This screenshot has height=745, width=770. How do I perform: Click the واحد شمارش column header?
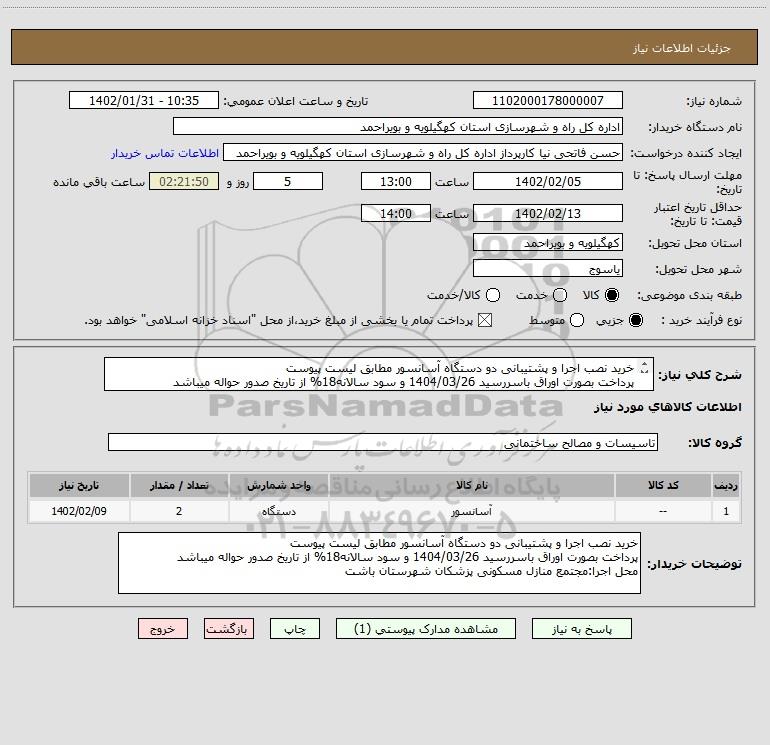[x=278, y=485]
